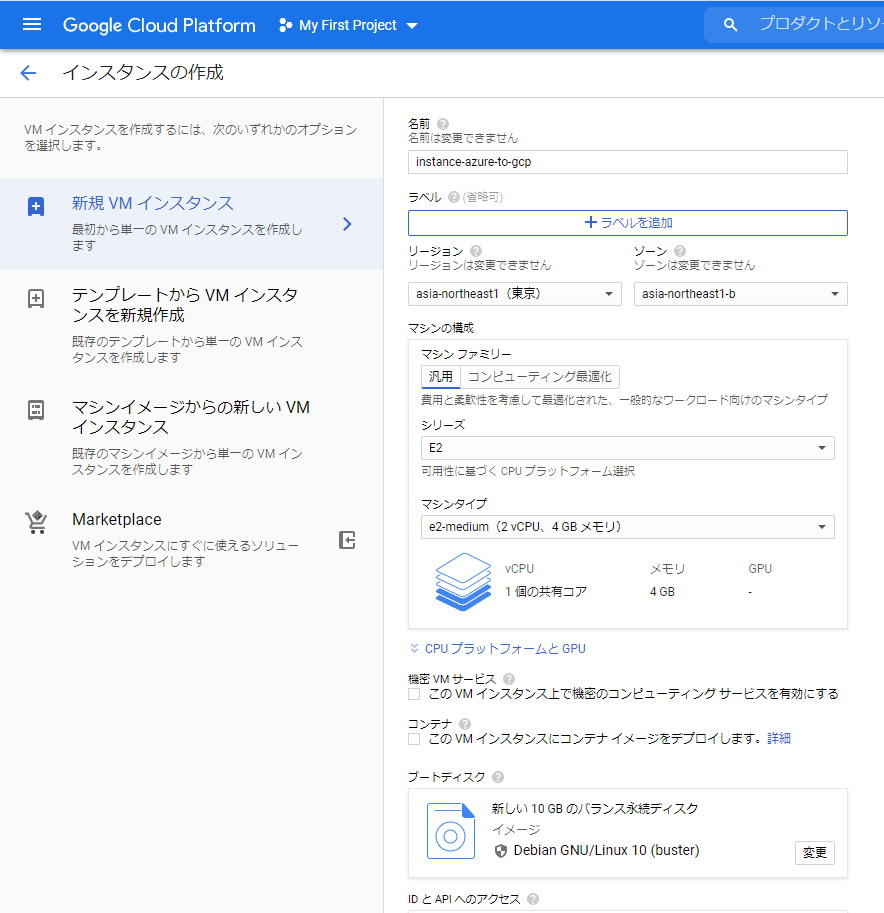
Task: Open the My First Project selector
Action: click(x=348, y=25)
